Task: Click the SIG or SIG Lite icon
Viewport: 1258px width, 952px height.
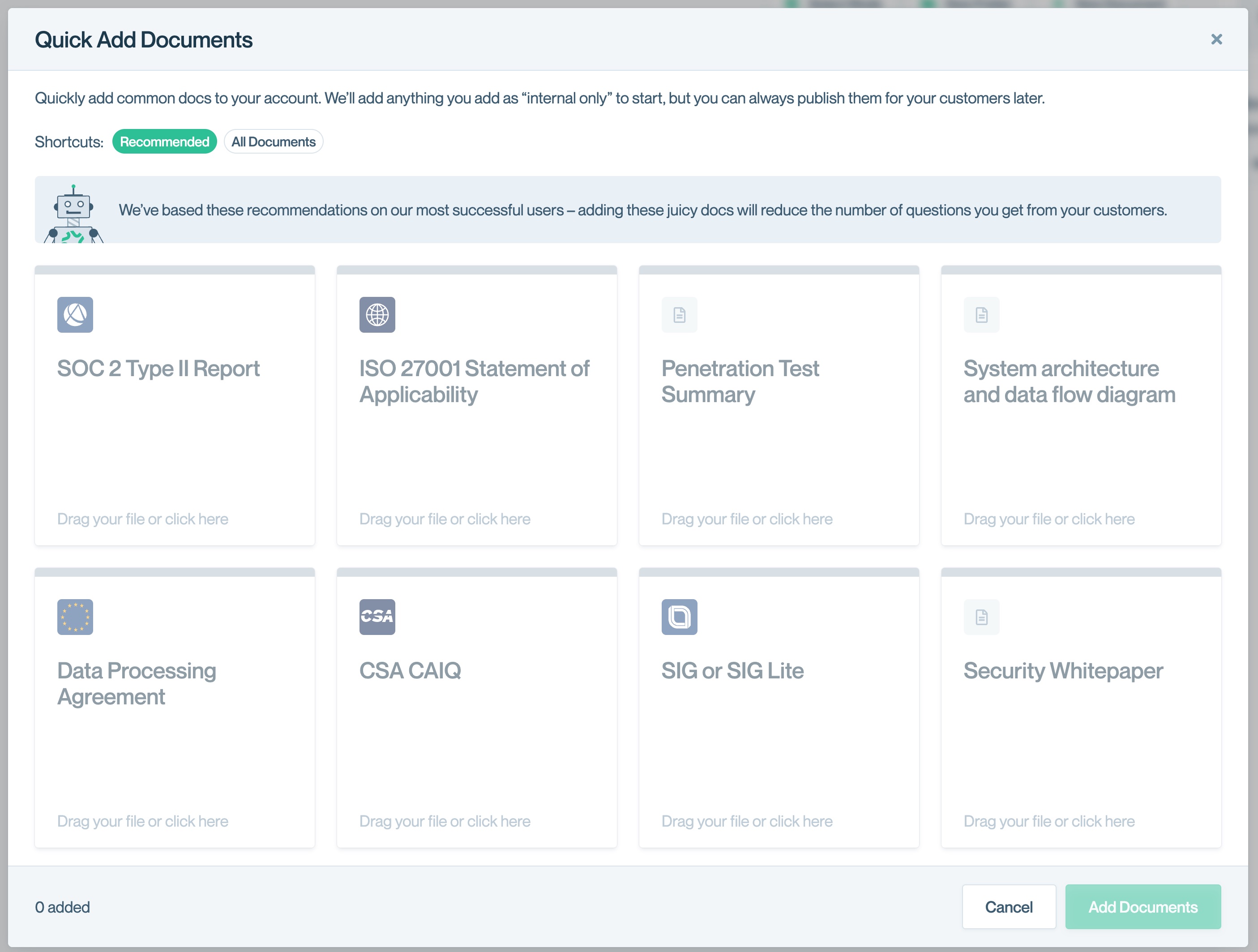Action: (679, 617)
